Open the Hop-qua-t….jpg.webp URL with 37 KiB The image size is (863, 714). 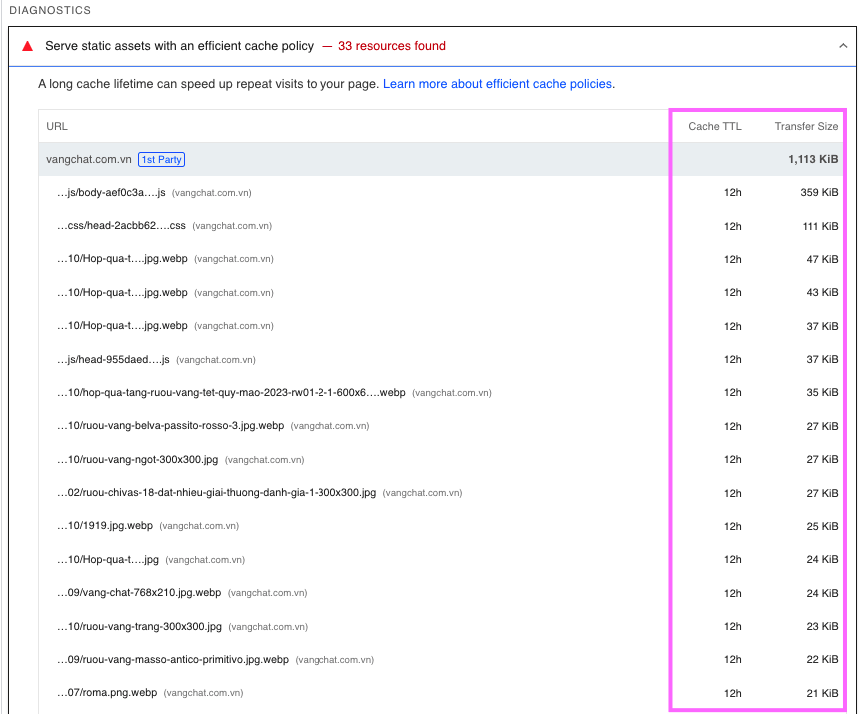pyautogui.click(x=122, y=325)
